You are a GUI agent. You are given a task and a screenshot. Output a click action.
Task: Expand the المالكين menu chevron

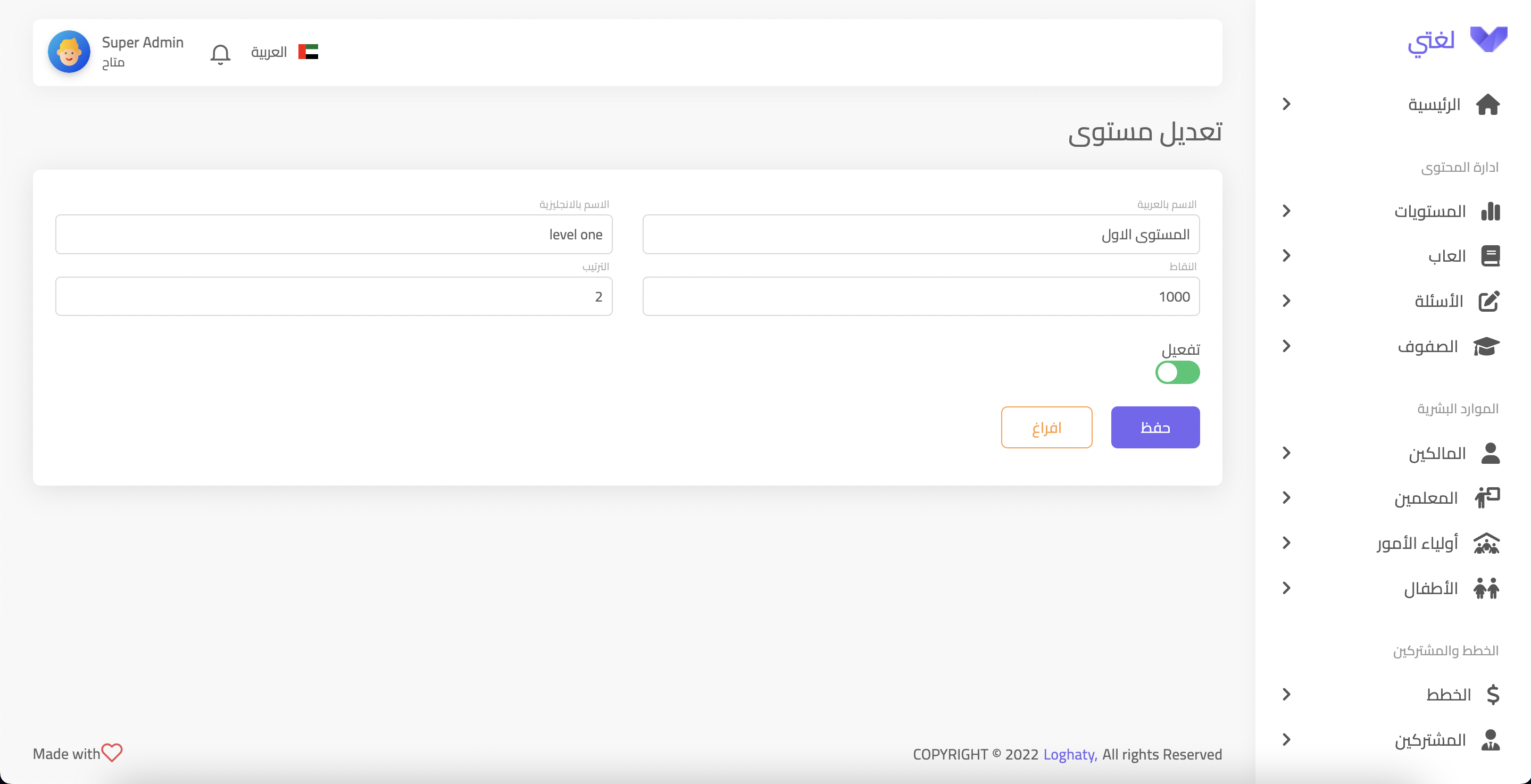[x=1286, y=453]
